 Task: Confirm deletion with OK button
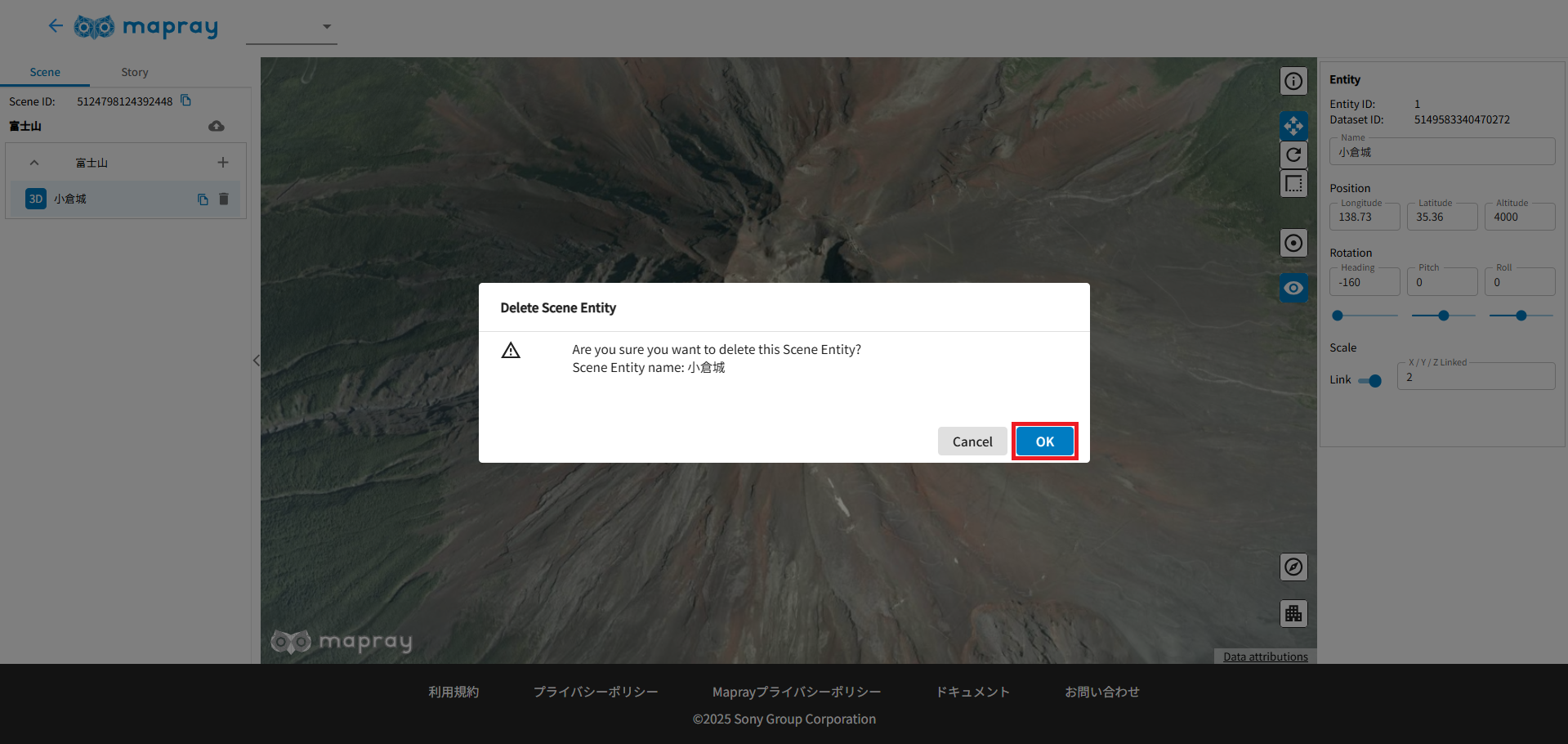(1044, 441)
